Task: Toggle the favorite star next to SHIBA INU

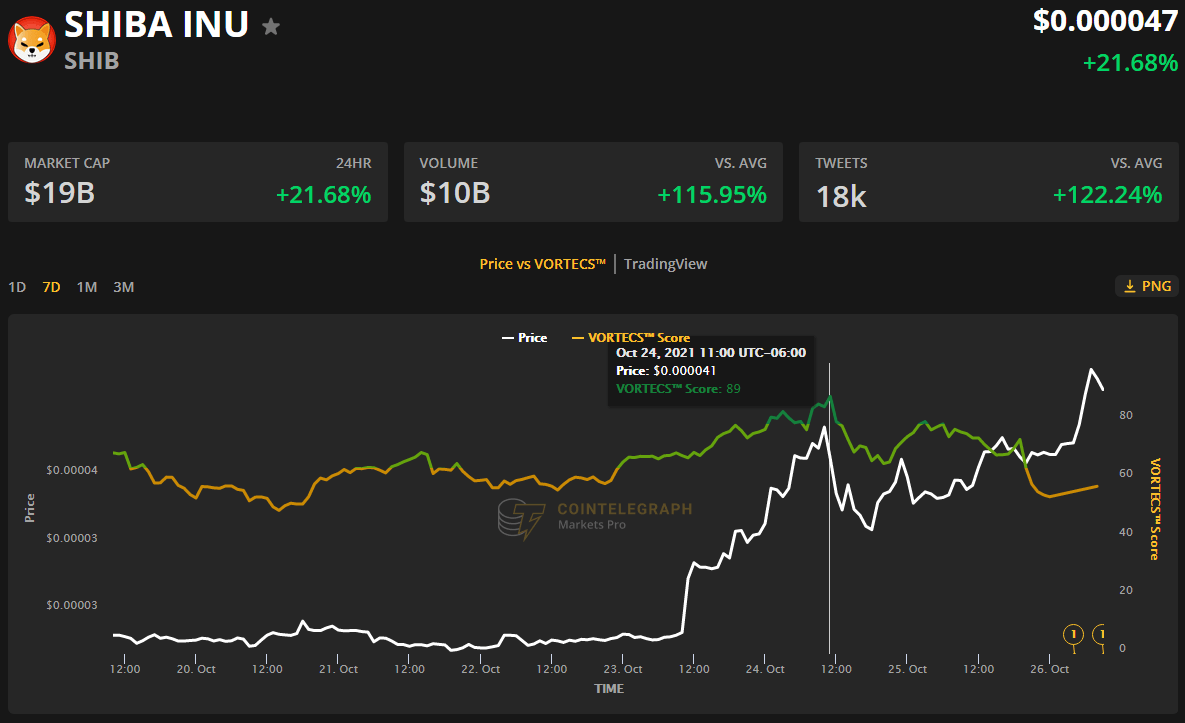Action: 270,28
